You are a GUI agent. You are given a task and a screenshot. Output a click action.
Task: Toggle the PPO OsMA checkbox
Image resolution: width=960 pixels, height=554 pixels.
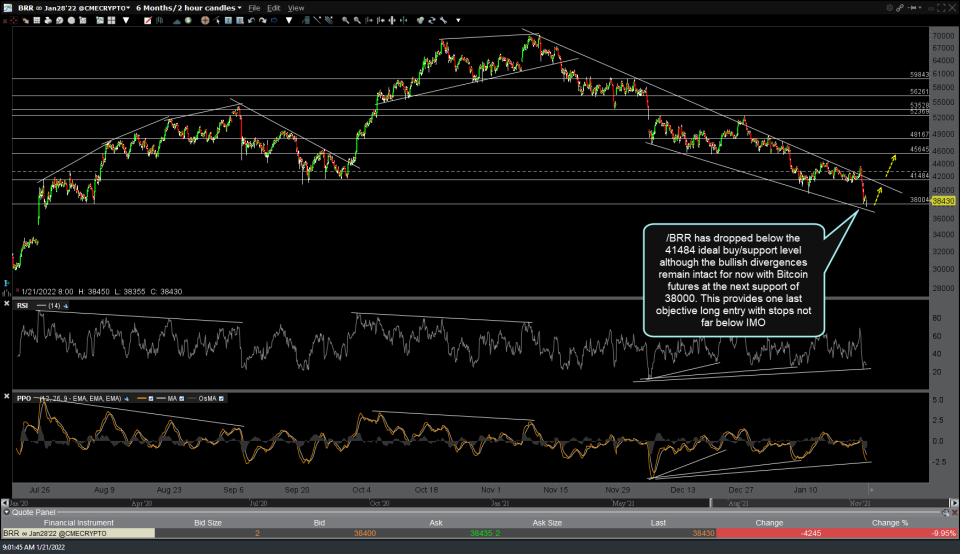(221, 399)
